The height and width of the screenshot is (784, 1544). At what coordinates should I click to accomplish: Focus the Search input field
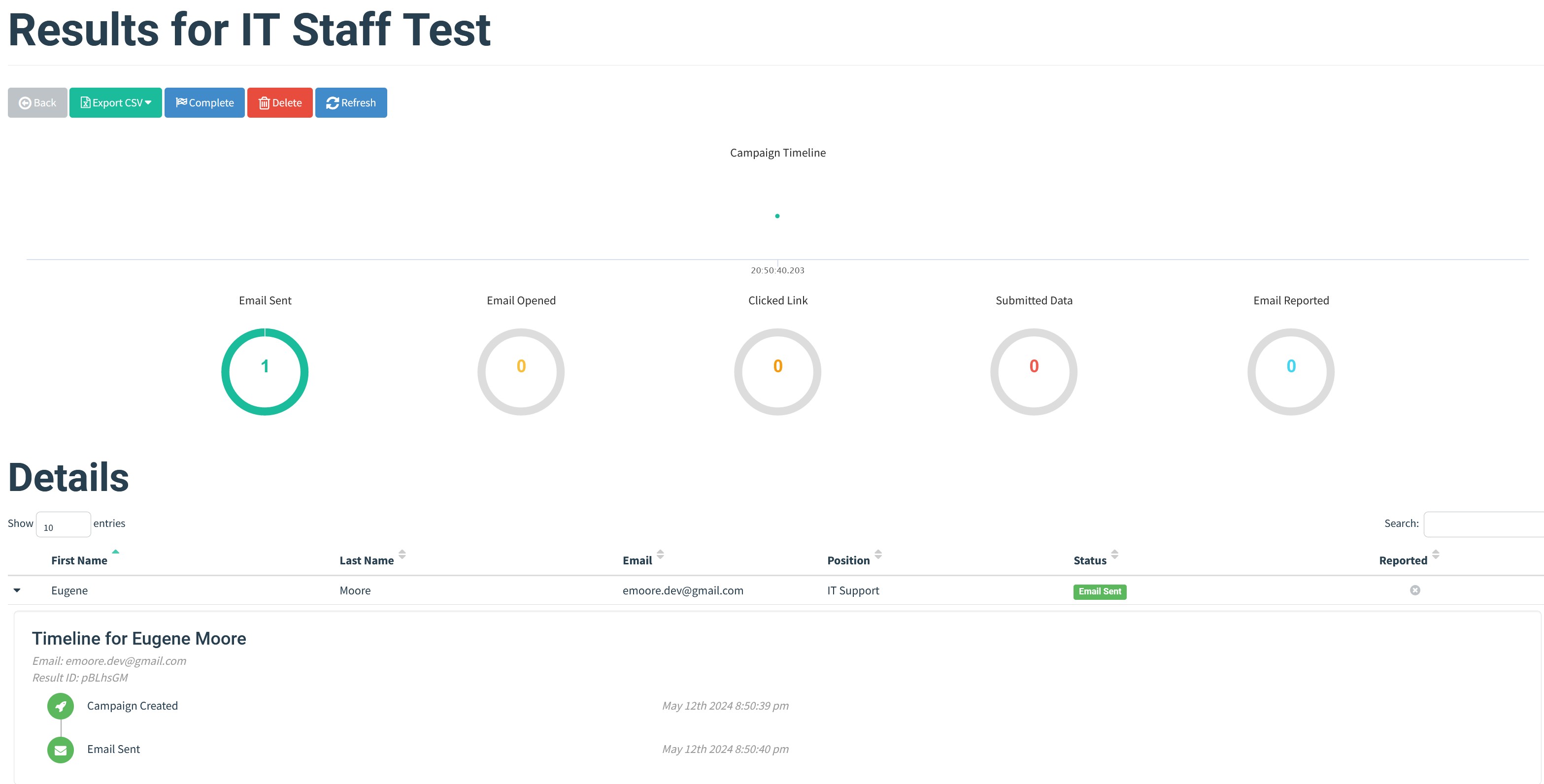coord(1483,524)
